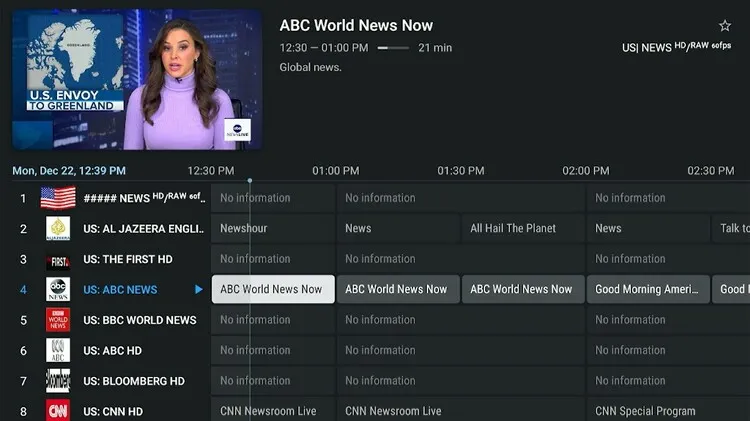Click No information at 02:00 on The First HD
This screenshot has width=750, height=421.
click(x=669, y=259)
